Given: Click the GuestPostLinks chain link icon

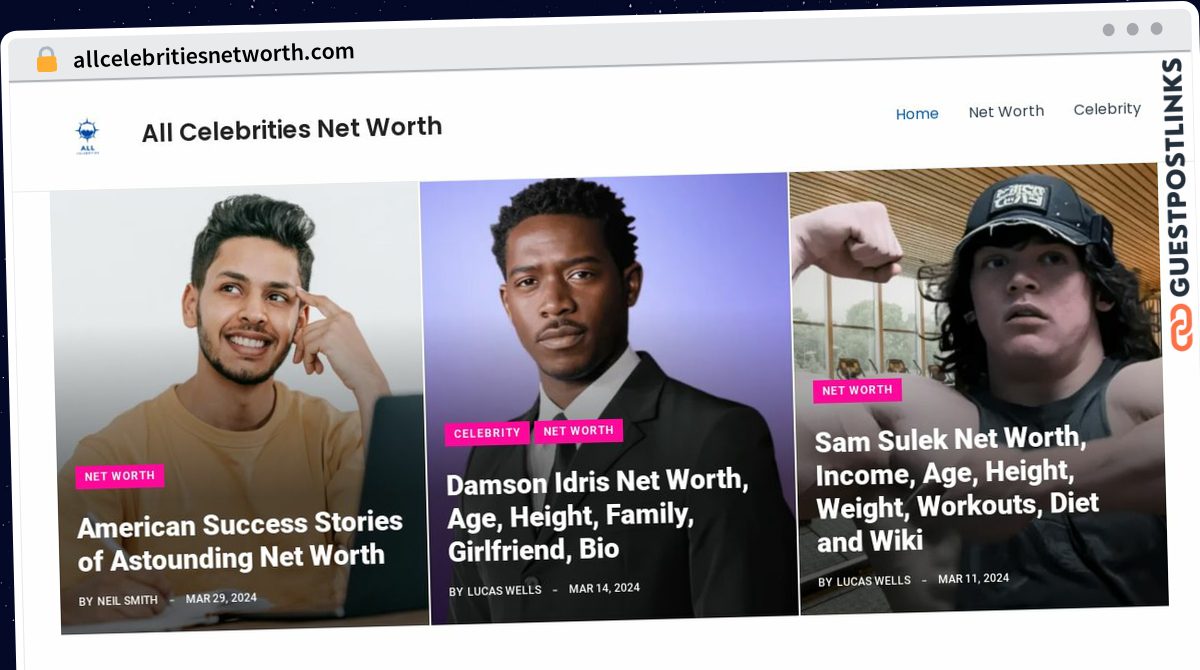Looking at the screenshot, I should pos(1182,328).
